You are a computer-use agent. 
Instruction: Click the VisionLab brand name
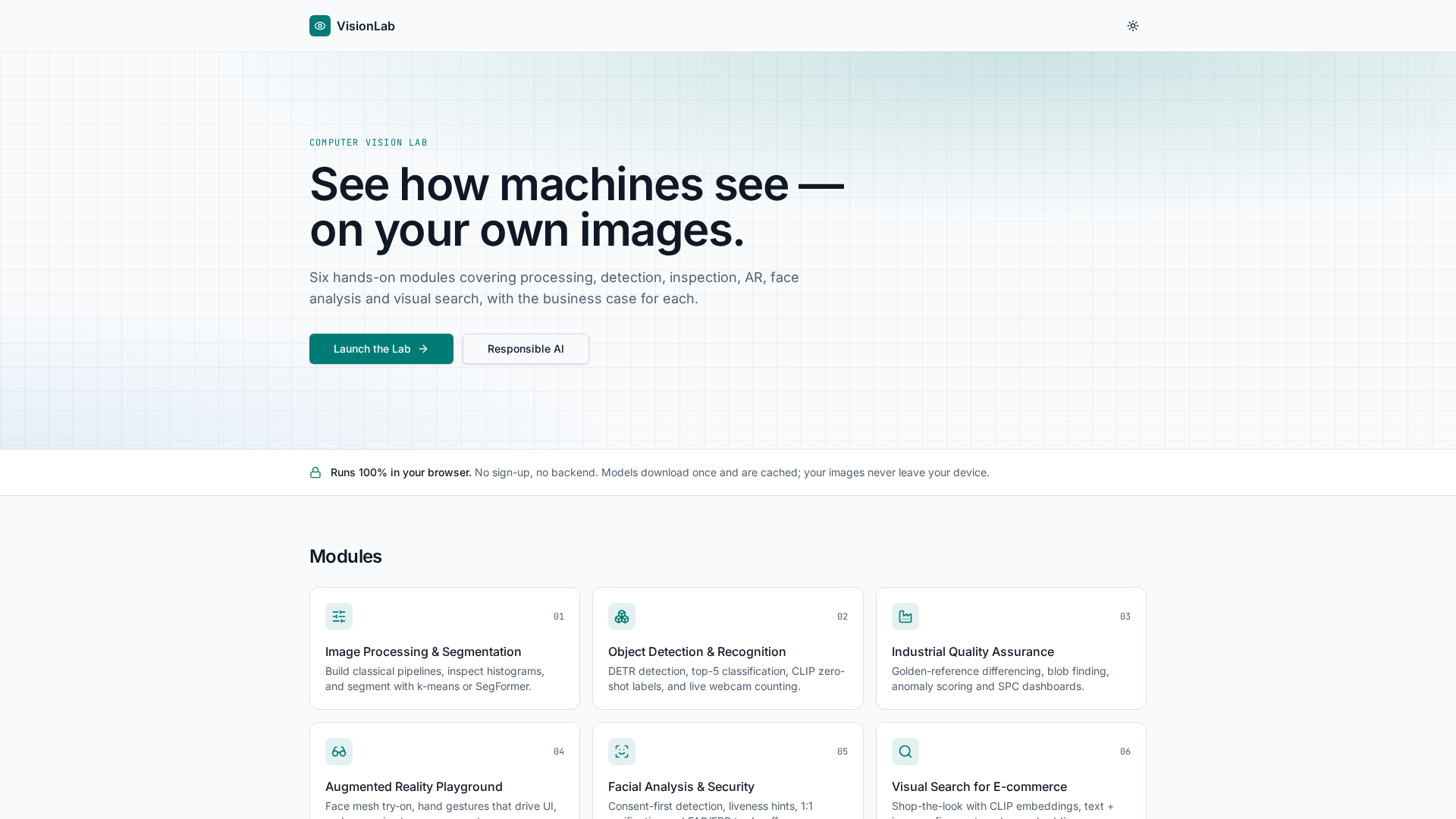[x=366, y=26]
